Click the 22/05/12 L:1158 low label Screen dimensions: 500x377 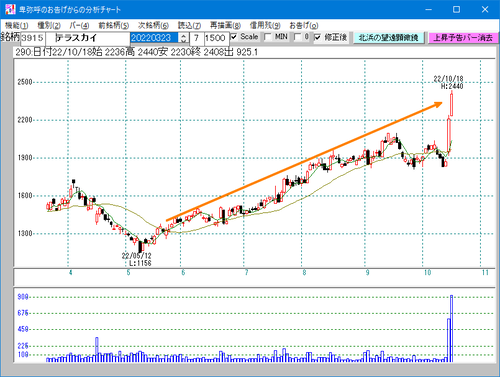137,259
